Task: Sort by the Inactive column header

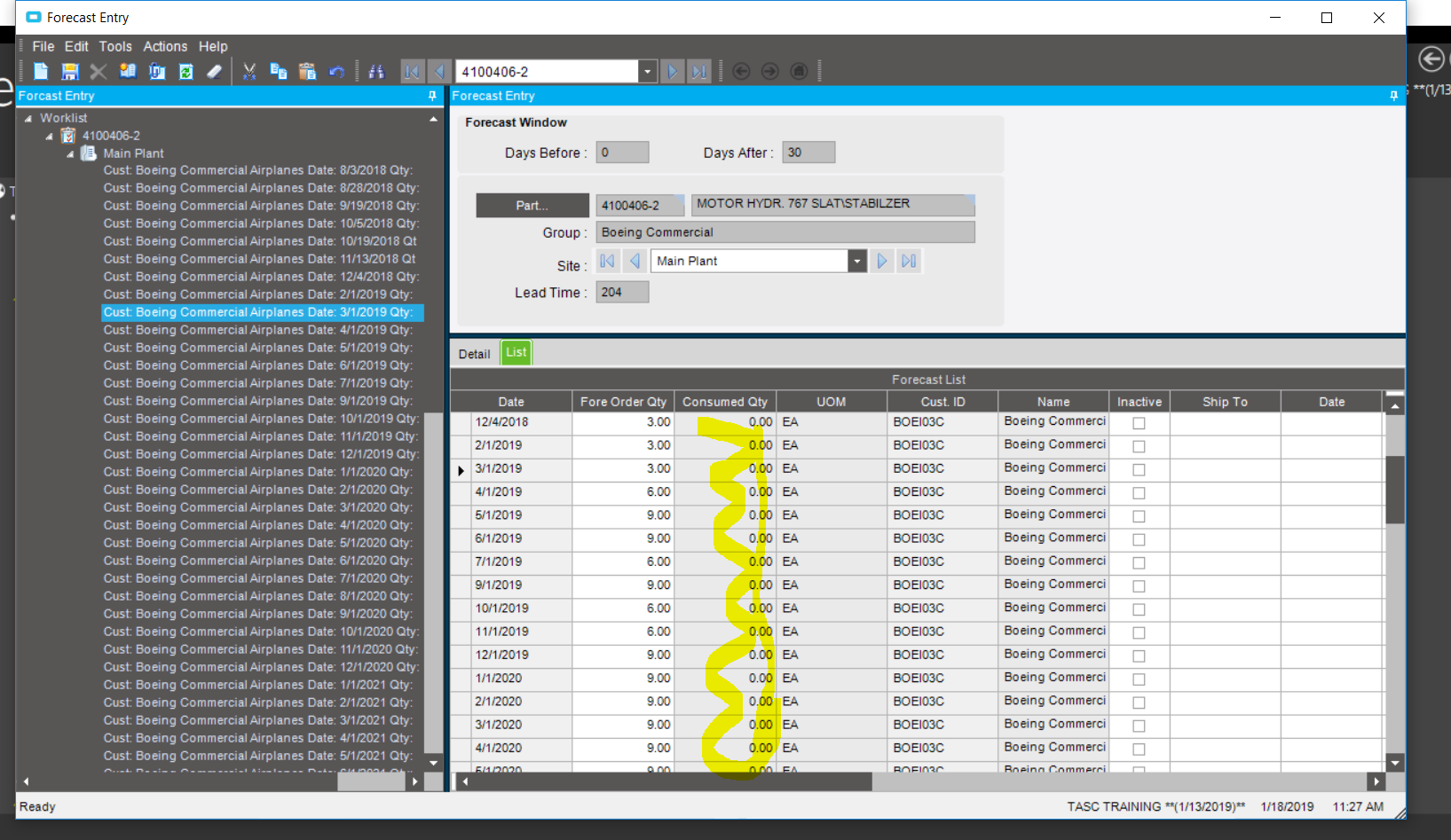Action: [1140, 402]
